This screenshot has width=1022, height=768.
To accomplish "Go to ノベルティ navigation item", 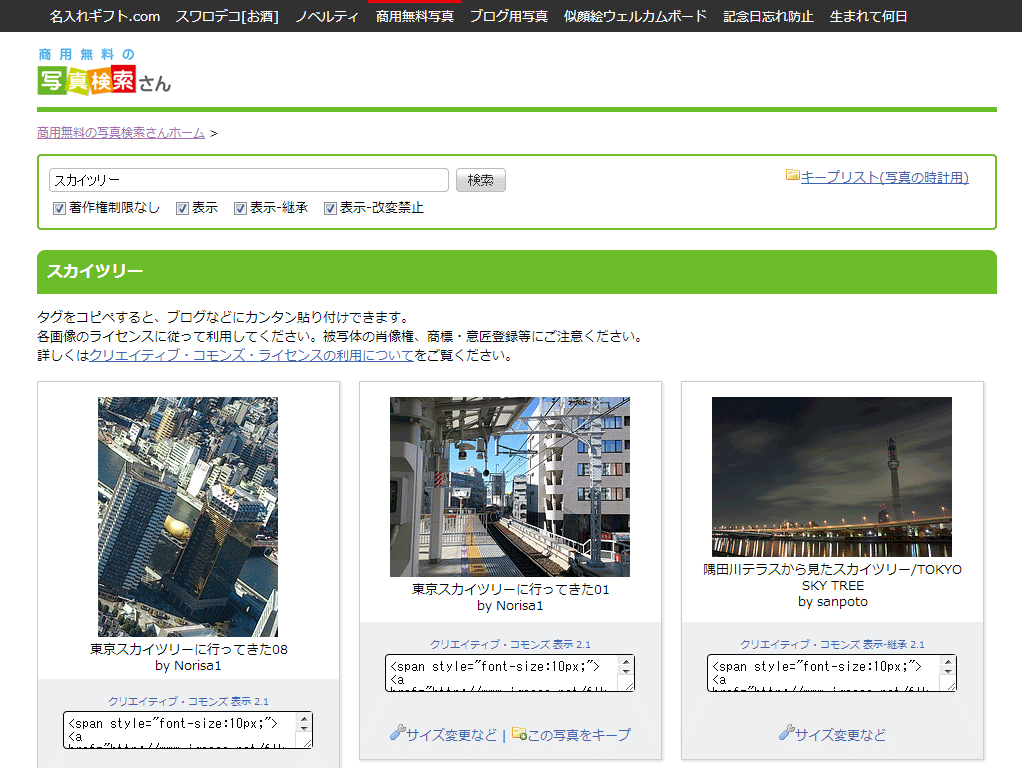I will (x=327, y=16).
